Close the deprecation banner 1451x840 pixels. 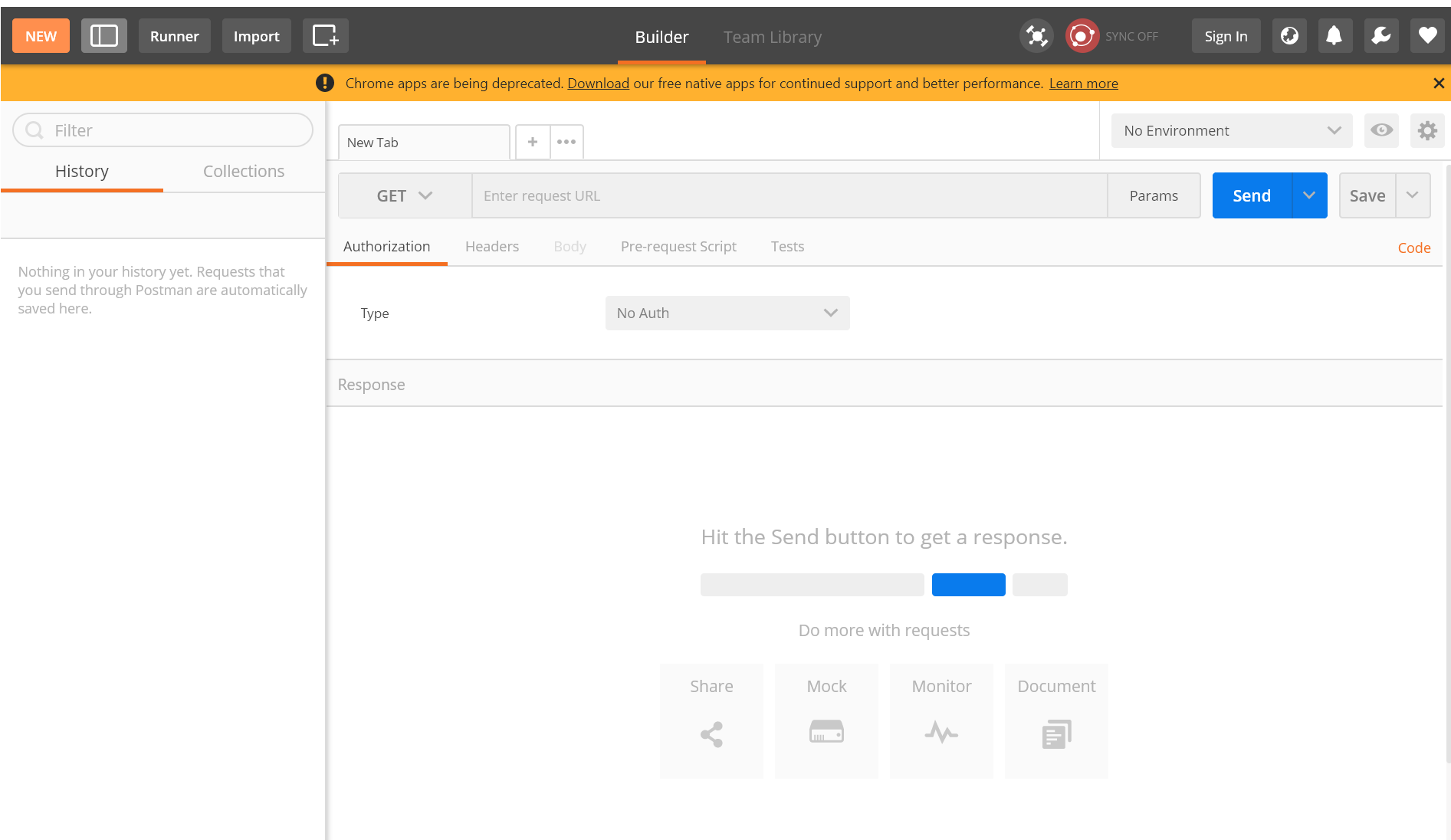(1439, 83)
